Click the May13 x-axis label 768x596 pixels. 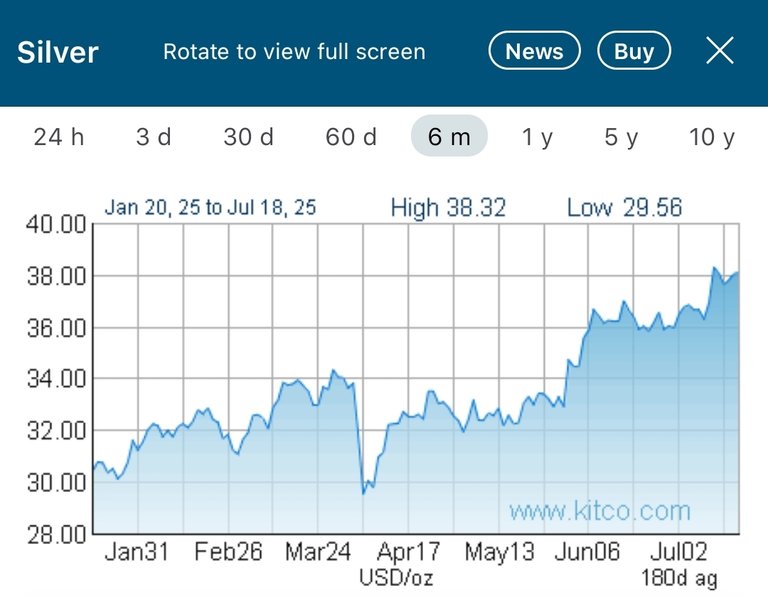(x=499, y=552)
